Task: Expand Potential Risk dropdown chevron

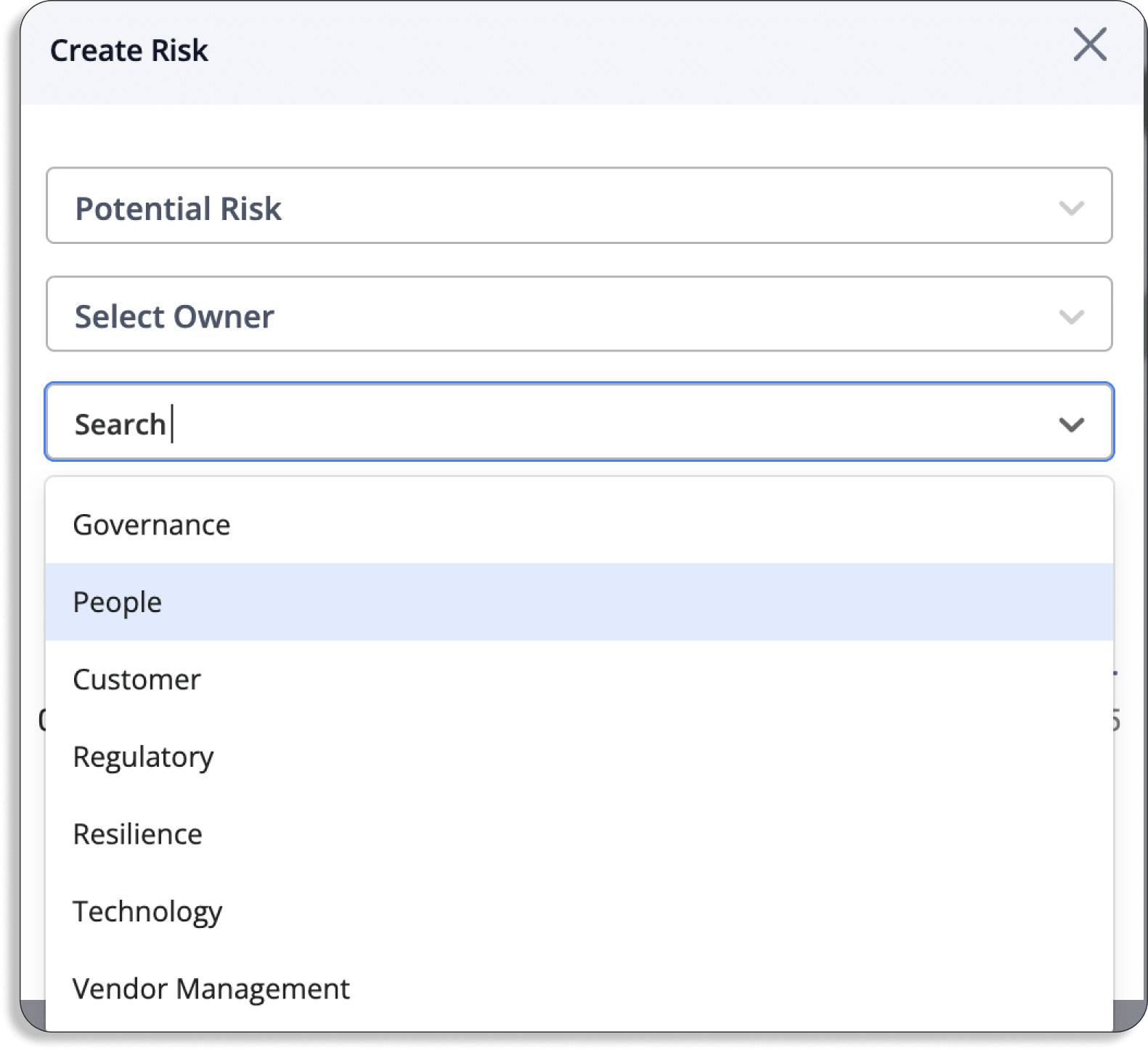Action: (1071, 208)
